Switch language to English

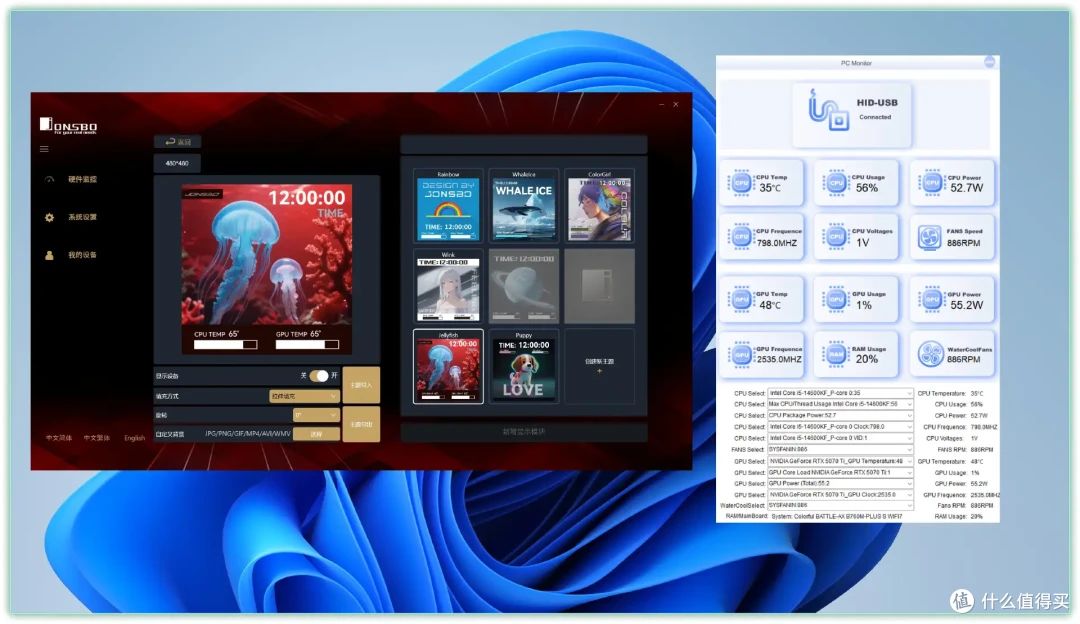coord(134,438)
